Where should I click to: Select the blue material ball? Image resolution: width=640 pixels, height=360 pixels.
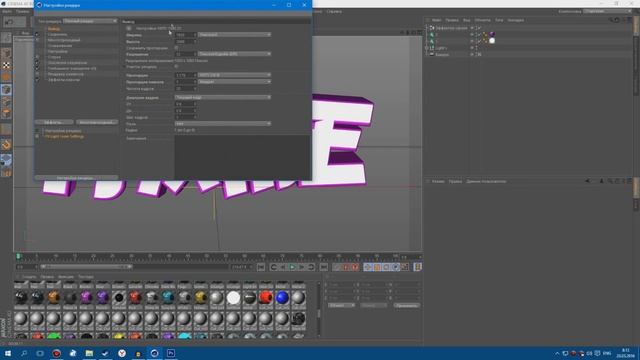(x=282, y=298)
